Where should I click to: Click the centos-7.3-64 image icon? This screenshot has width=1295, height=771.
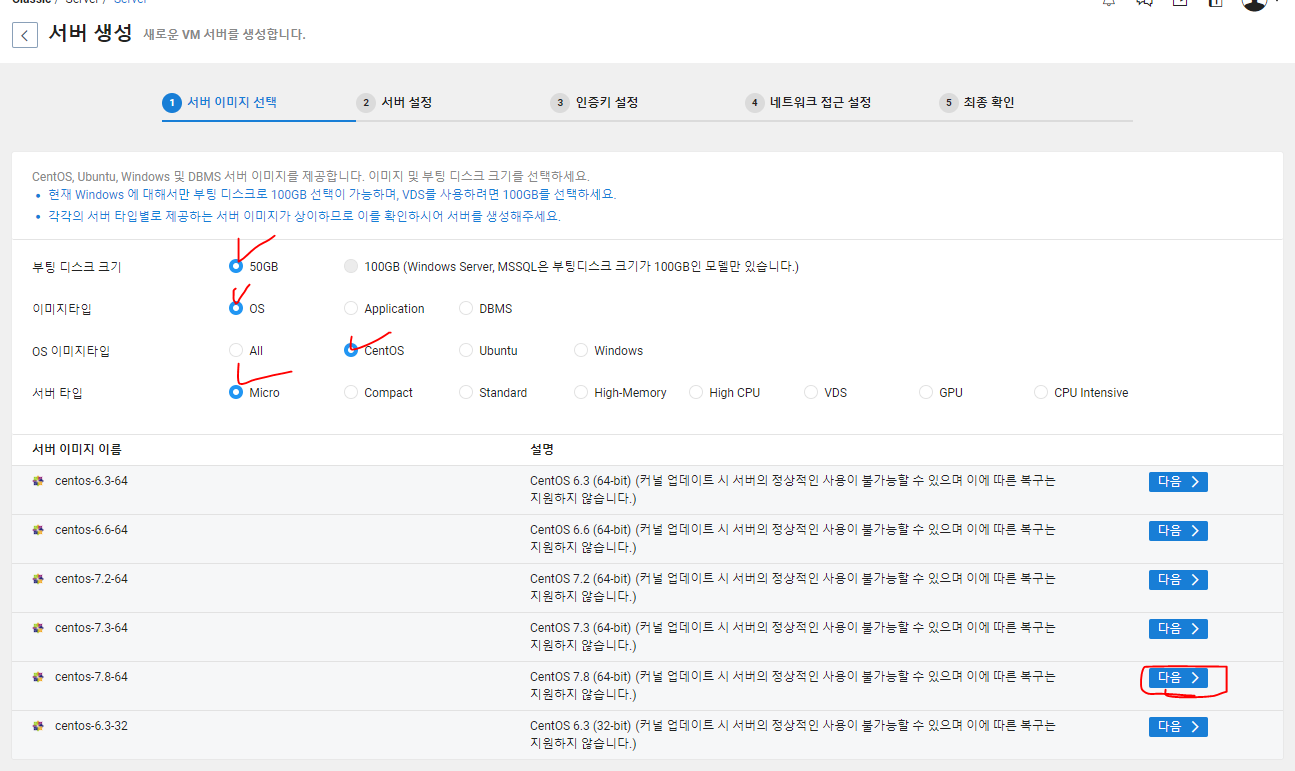pos(38,628)
